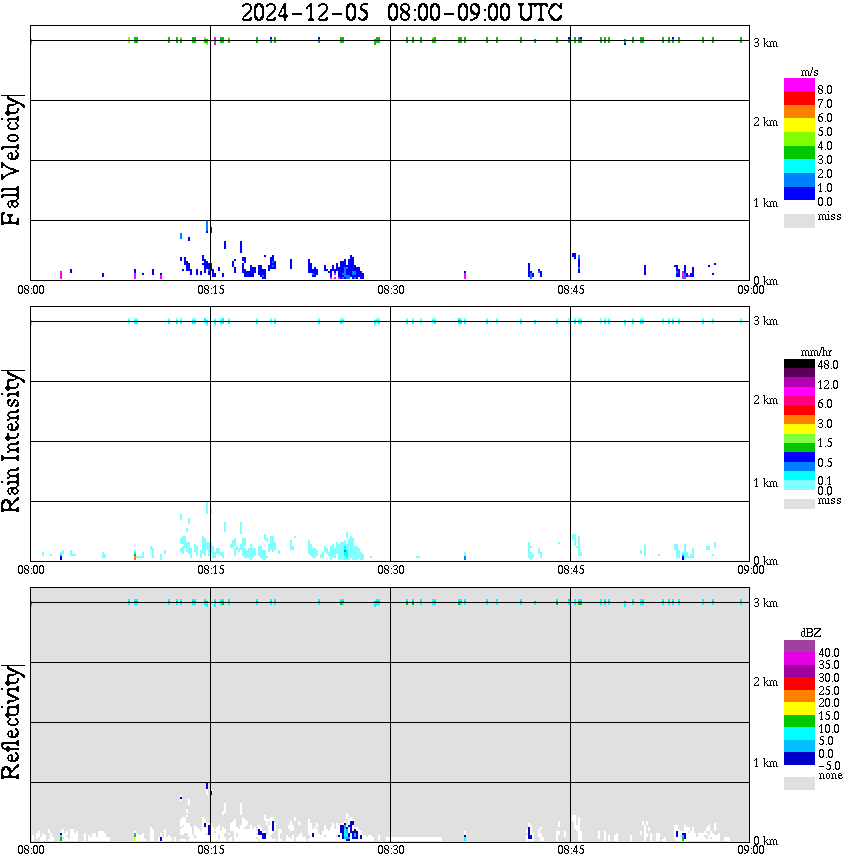The height and width of the screenshot is (868, 850).
Task: Click the yellow swatch in dBZ legend
Action: 799,709
